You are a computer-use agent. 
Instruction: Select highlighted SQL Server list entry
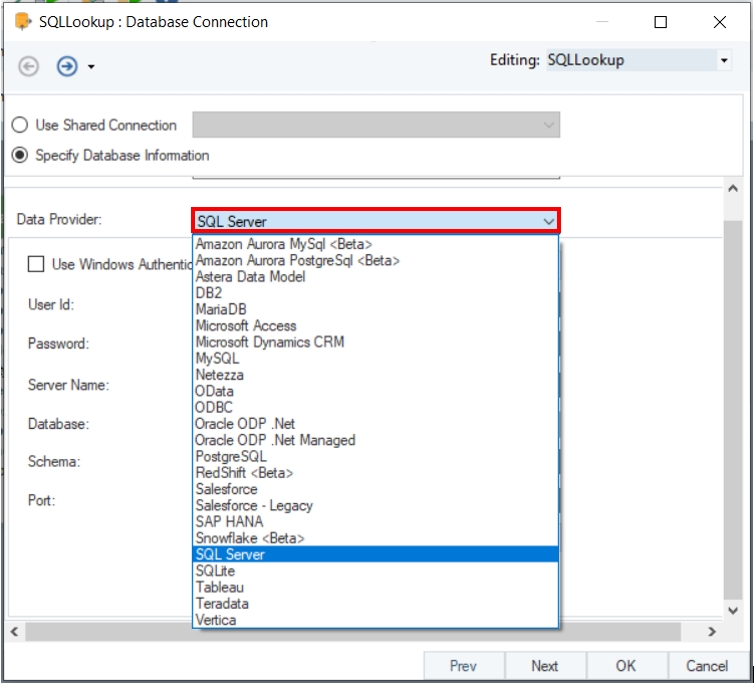click(376, 555)
